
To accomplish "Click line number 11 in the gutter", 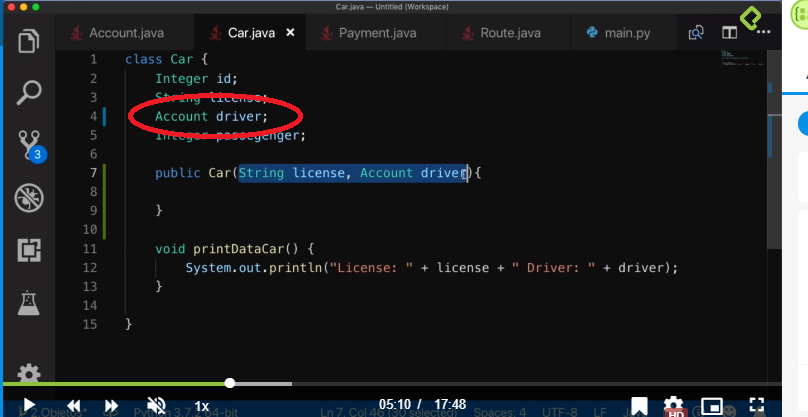I will (90, 249).
